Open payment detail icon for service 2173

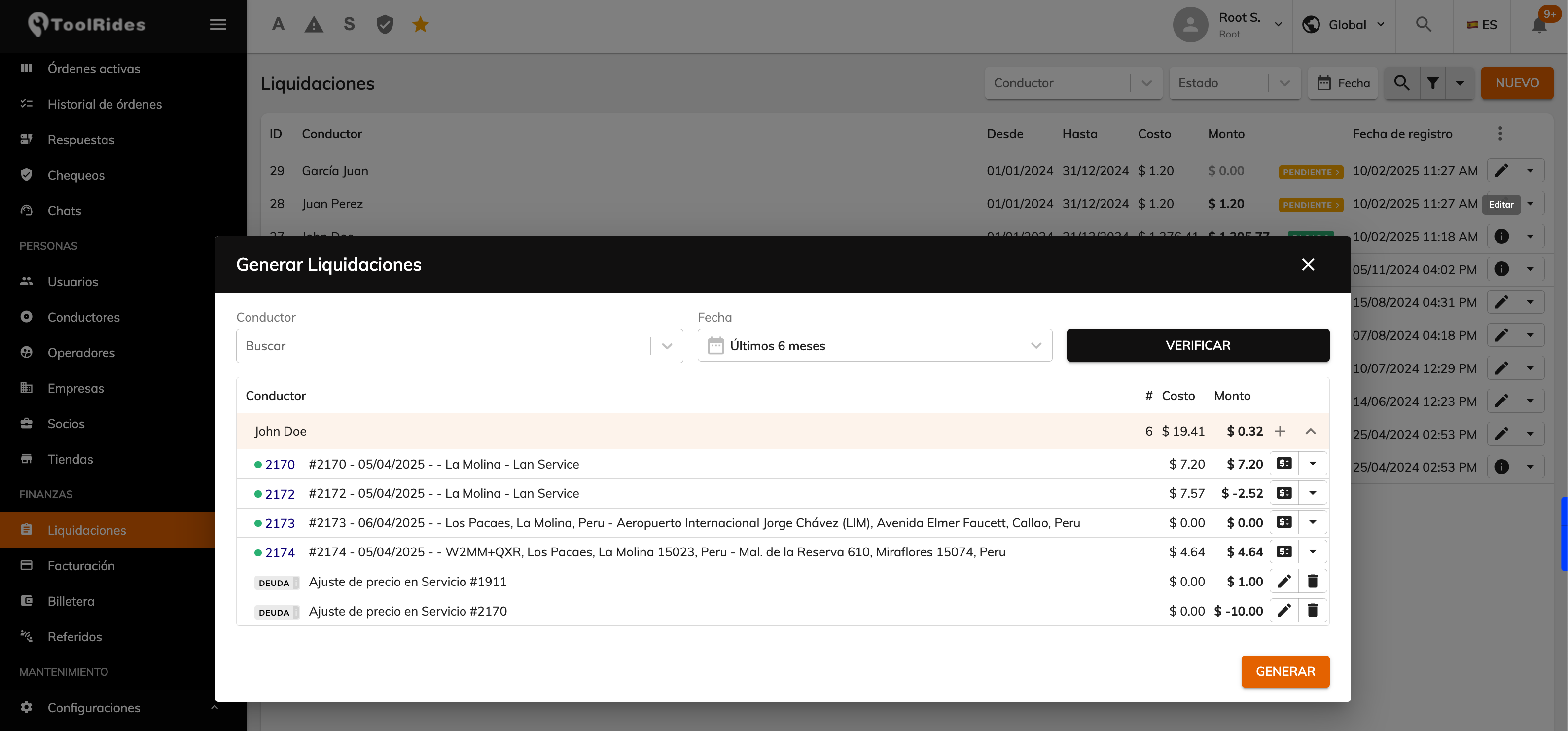(x=1284, y=522)
